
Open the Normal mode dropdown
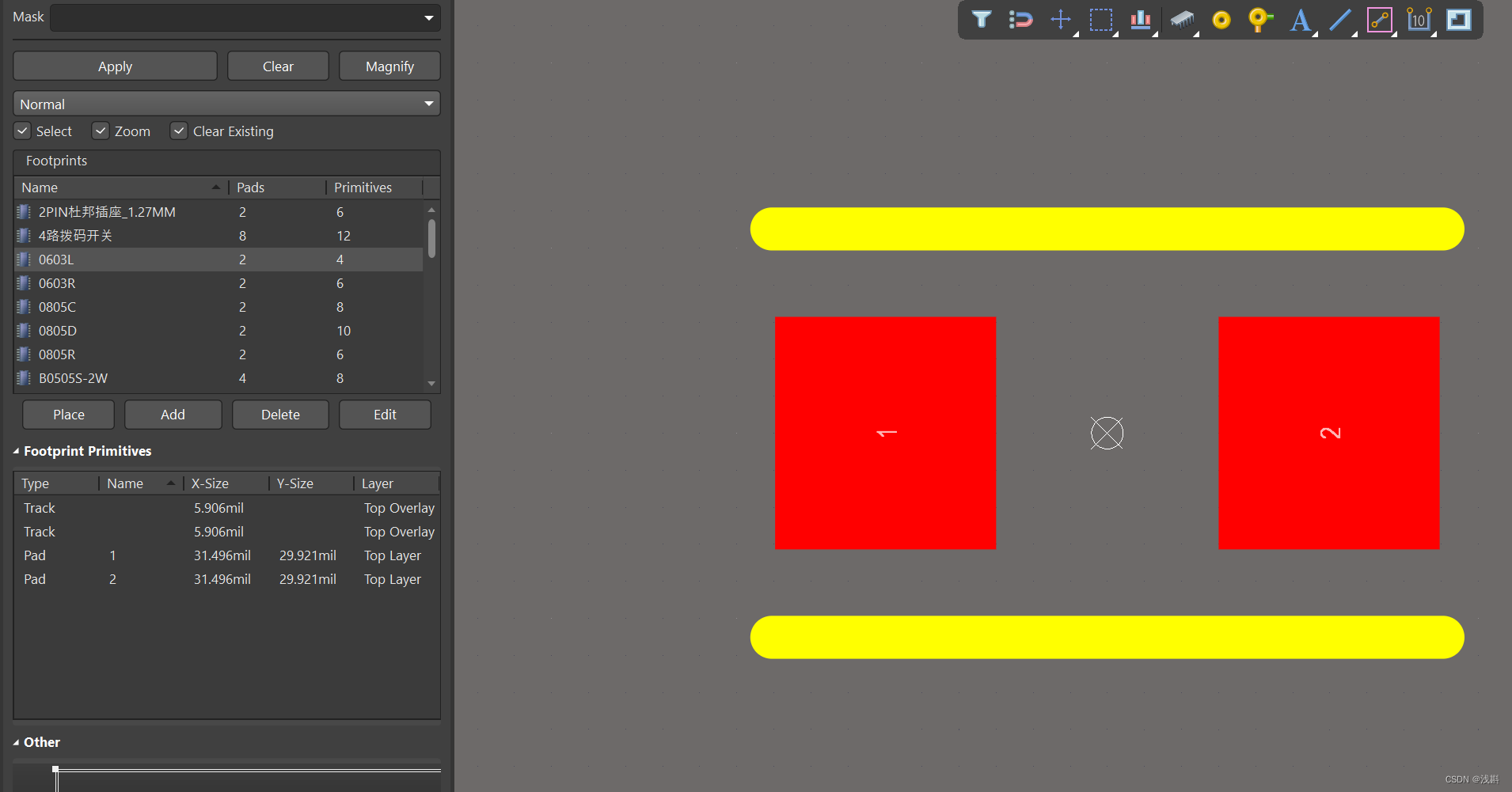pos(226,104)
